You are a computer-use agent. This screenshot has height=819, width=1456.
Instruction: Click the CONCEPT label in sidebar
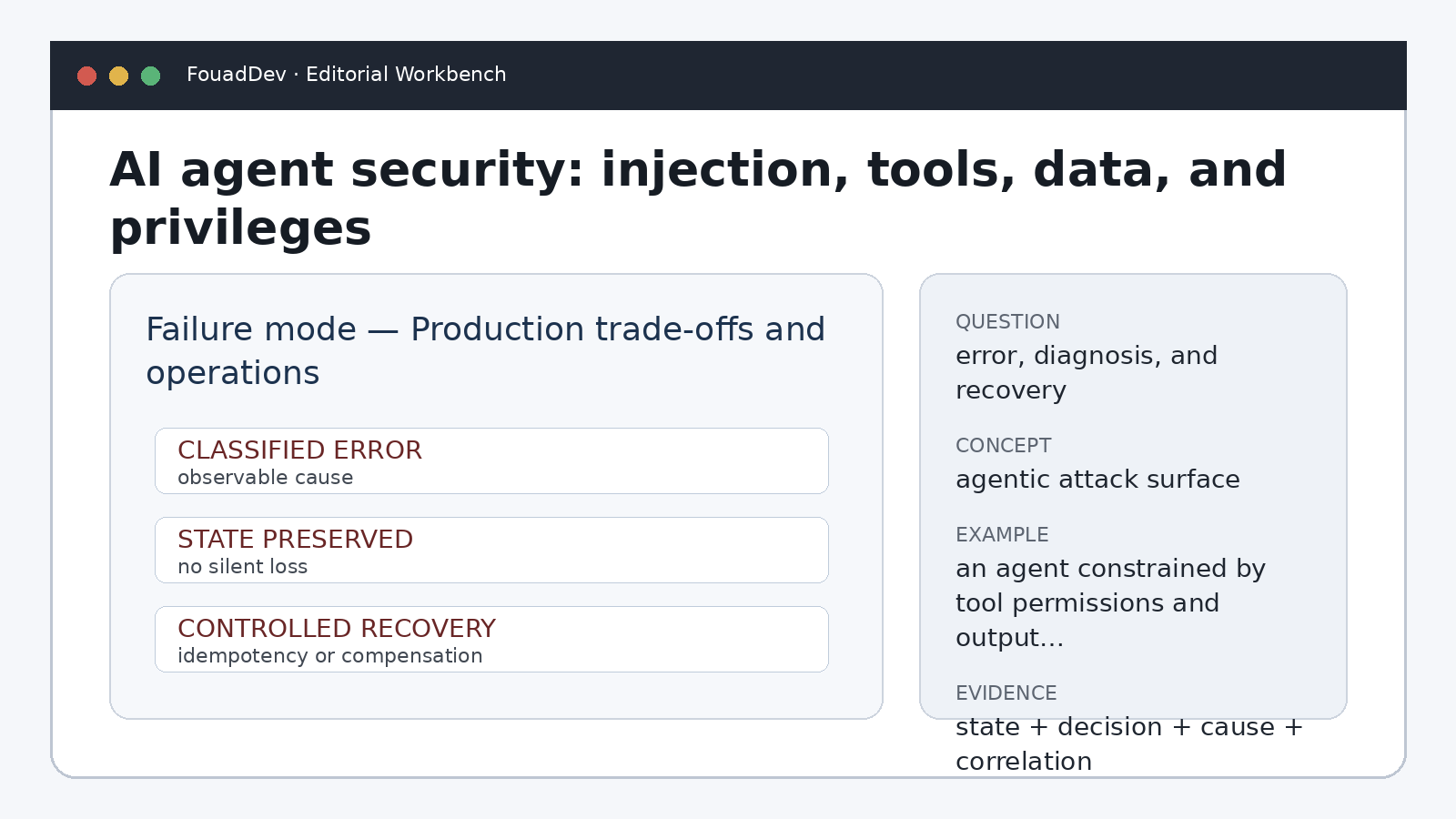[1003, 446]
